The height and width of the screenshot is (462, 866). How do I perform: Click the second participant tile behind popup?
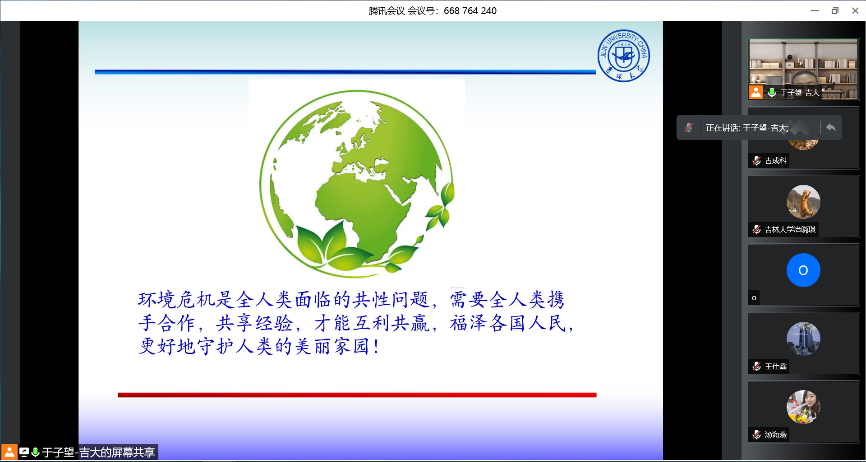802,152
